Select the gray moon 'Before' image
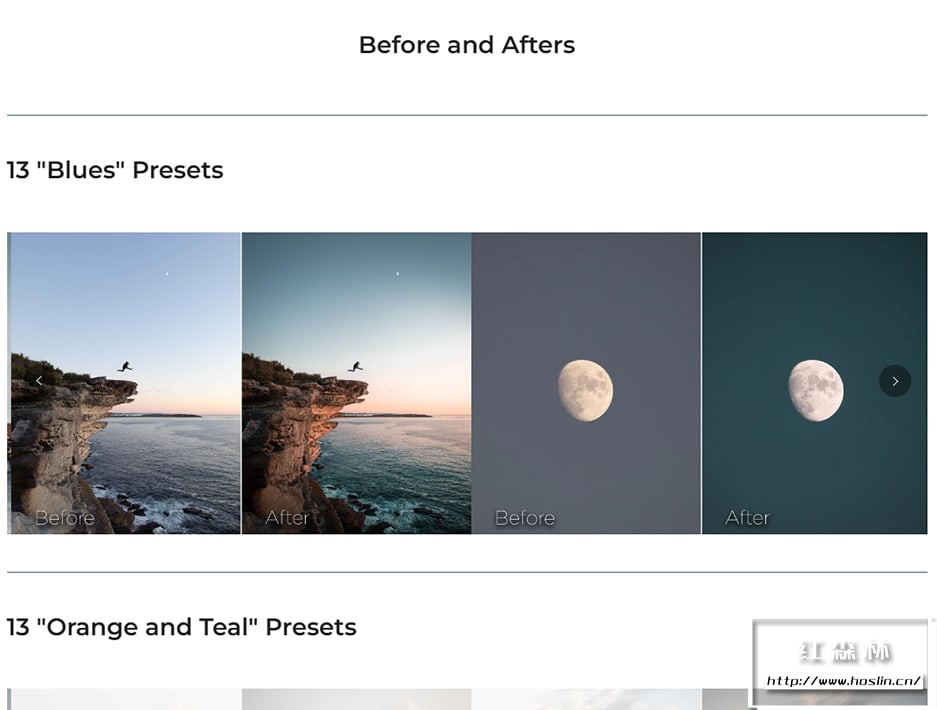 [x=586, y=300]
